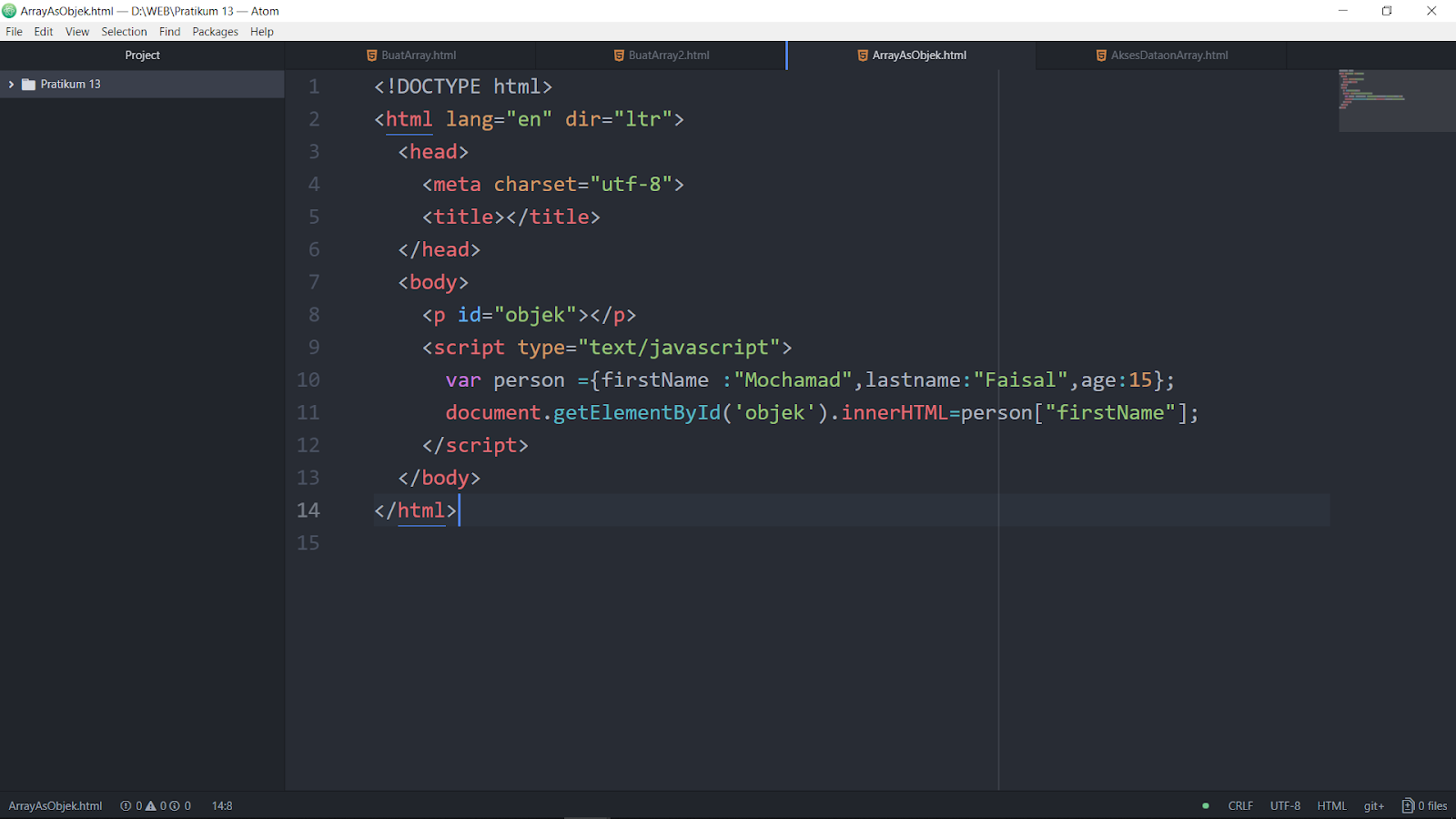Click the git+ branch indicator
Screen dimensions: 1456x819
pyautogui.click(x=1373, y=805)
